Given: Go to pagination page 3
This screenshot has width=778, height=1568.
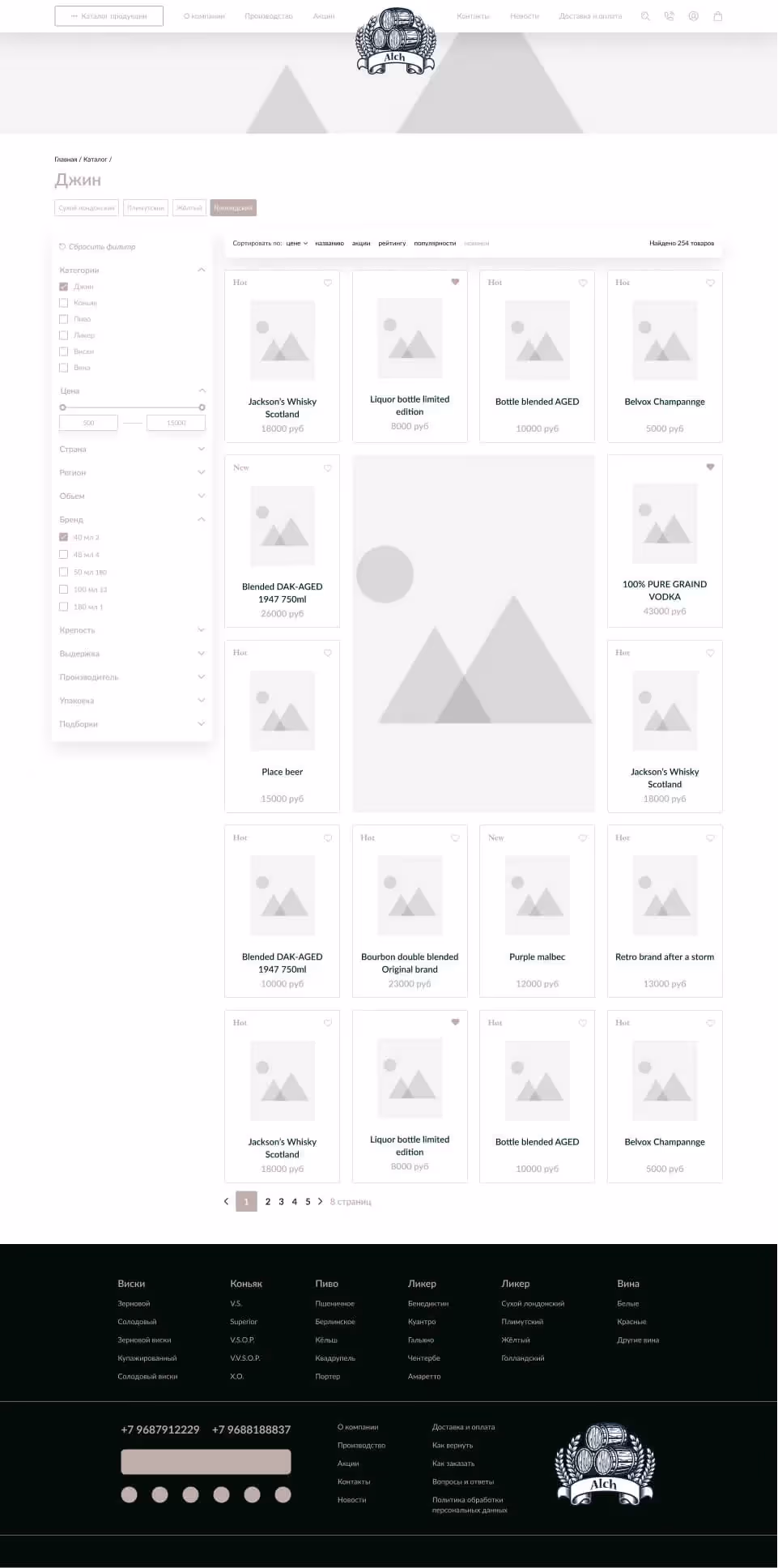Looking at the screenshot, I should [x=281, y=1202].
